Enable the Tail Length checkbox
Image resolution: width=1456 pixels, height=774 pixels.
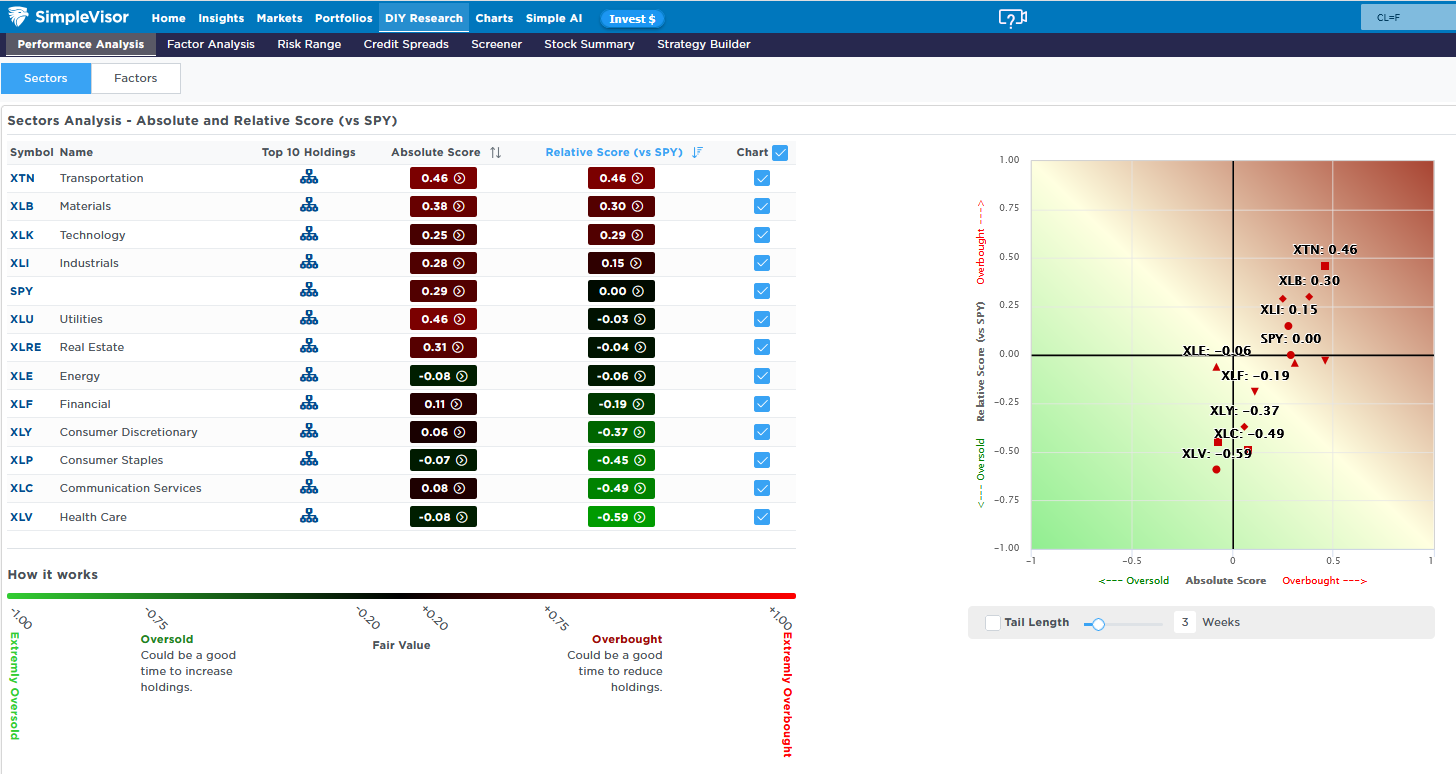pos(993,623)
